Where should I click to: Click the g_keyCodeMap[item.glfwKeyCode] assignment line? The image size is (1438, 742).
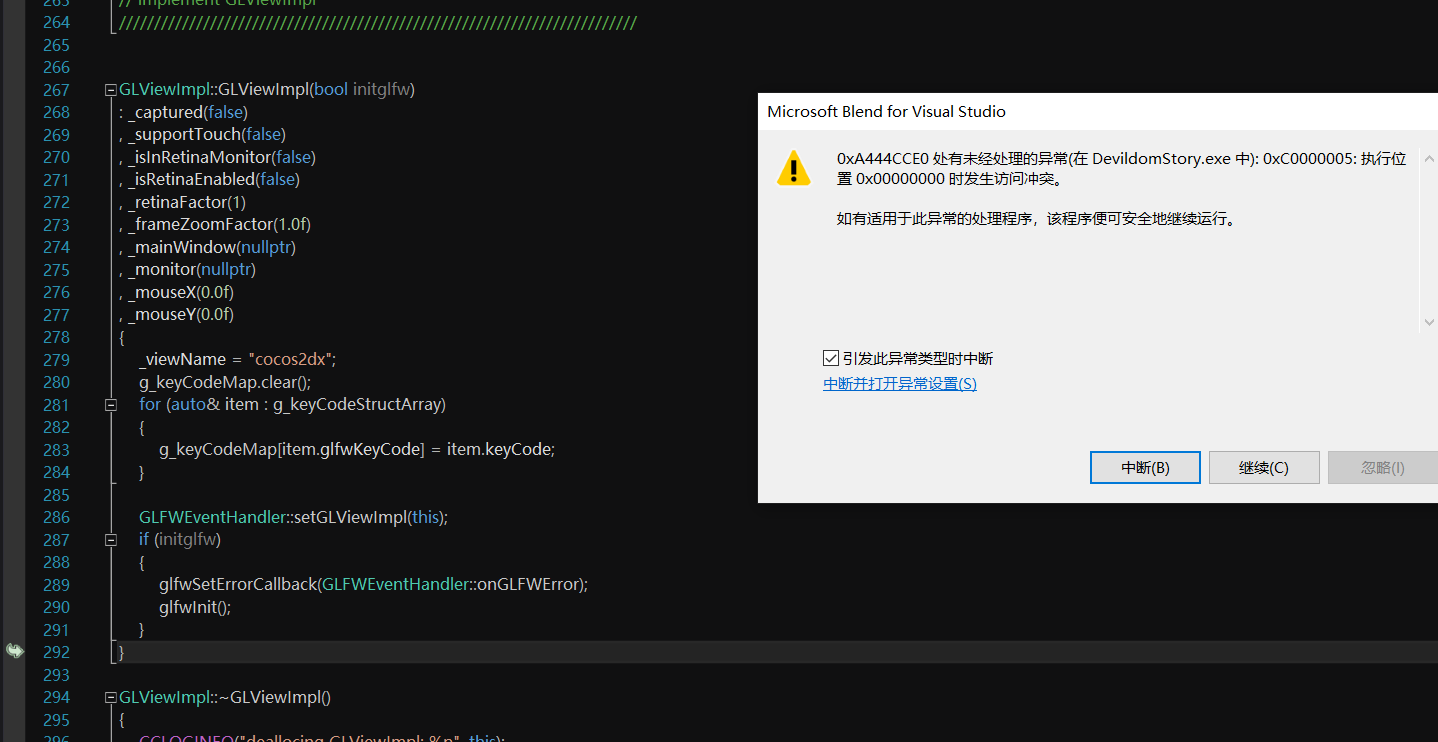click(357, 449)
